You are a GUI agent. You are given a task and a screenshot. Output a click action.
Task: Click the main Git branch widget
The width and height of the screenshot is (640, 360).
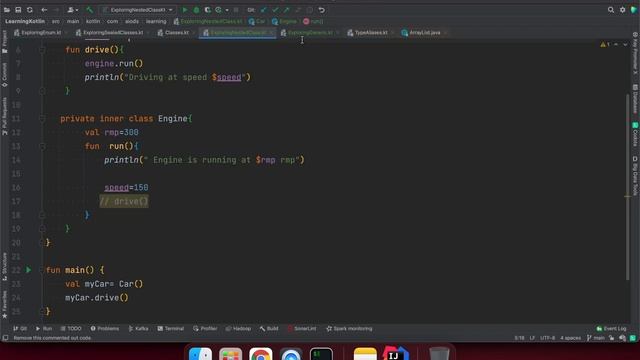point(596,338)
